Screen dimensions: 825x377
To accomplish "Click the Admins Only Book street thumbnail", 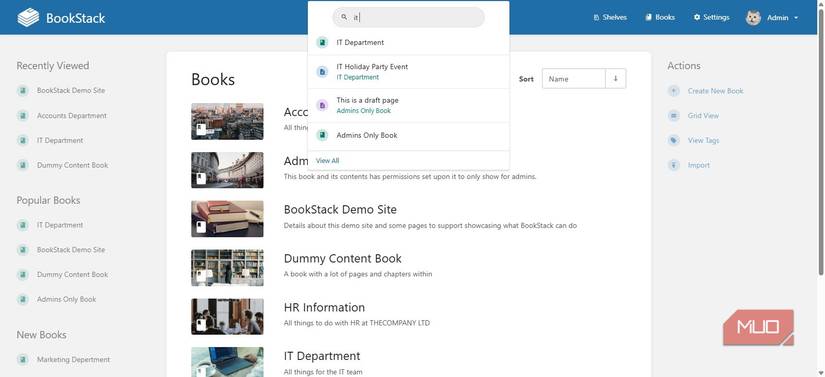I will click(x=227, y=170).
